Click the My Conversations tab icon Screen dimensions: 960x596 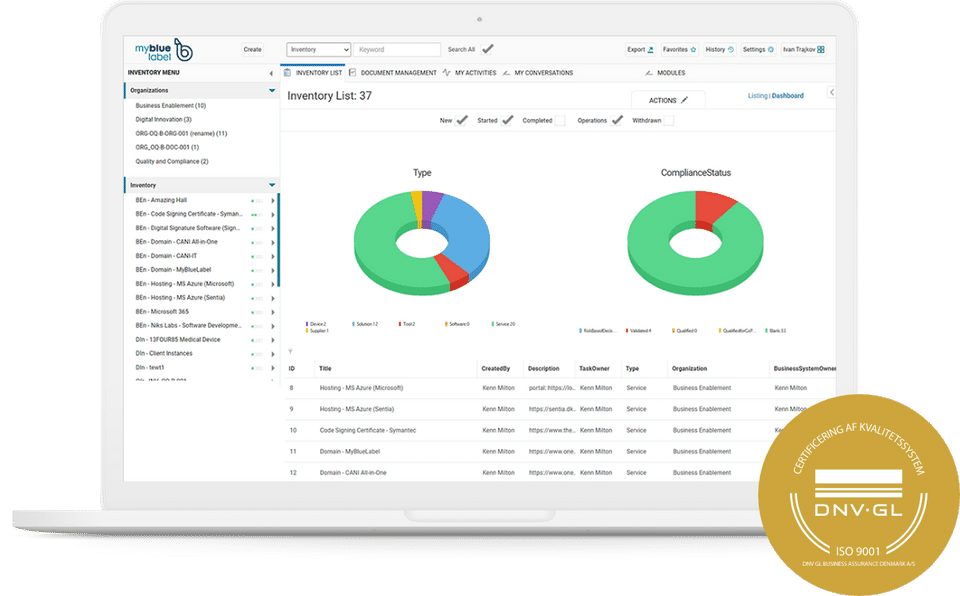[x=506, y=73]
